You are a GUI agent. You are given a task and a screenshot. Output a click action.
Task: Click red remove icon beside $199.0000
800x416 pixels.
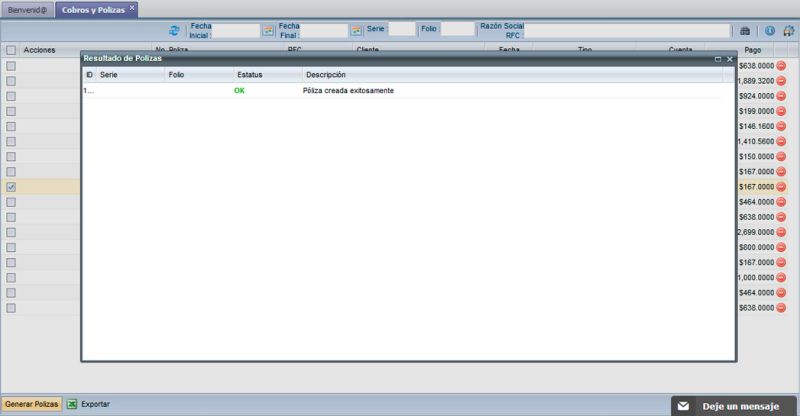tap(782, 111)
